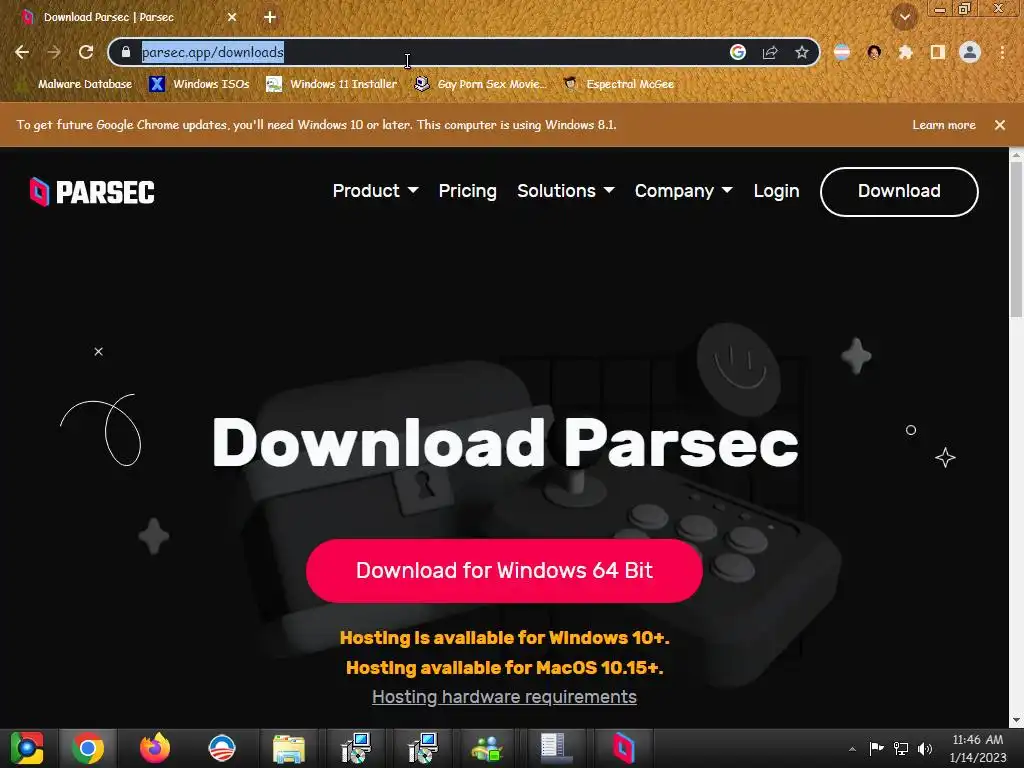Expand the Solutions dropdown menu

click(566, 191)
